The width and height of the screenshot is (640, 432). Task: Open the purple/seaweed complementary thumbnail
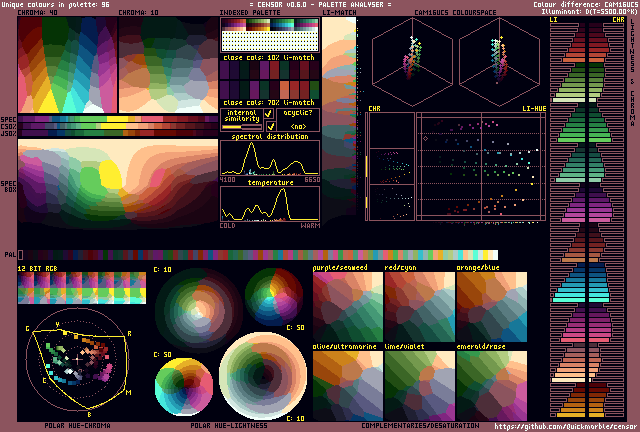coord(348,307)
